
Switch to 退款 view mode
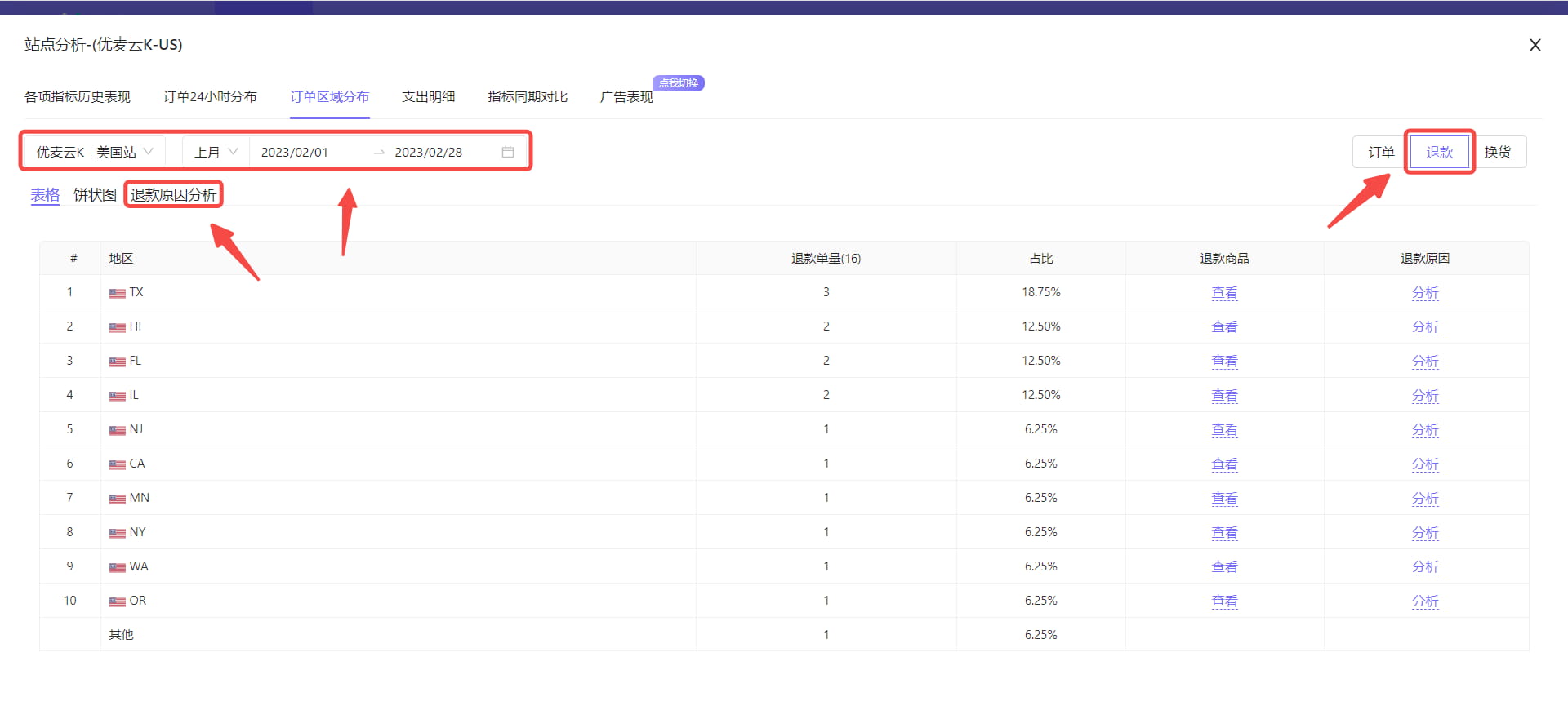coord(1439,152)
